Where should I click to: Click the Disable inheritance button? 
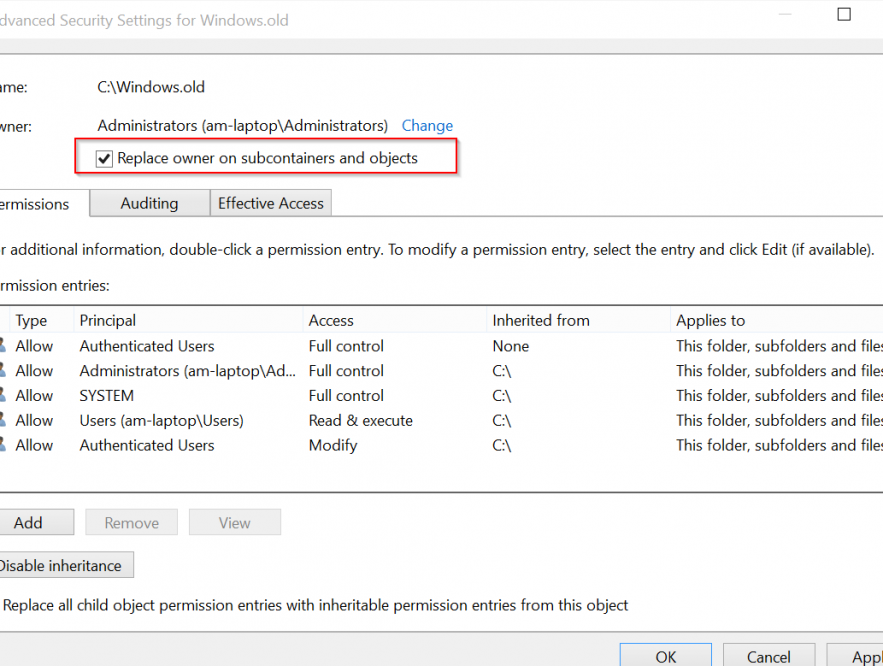tap(60, 566)
